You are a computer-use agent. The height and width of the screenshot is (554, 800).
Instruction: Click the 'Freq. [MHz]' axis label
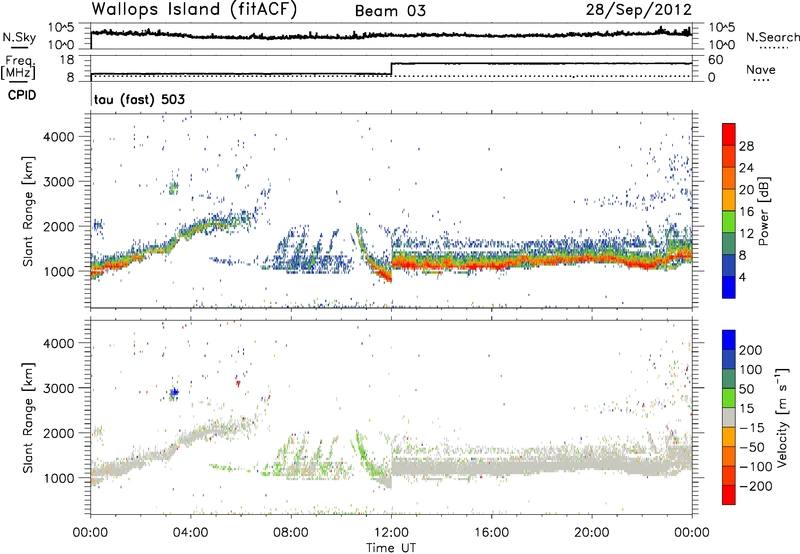(x=18, y=68)
